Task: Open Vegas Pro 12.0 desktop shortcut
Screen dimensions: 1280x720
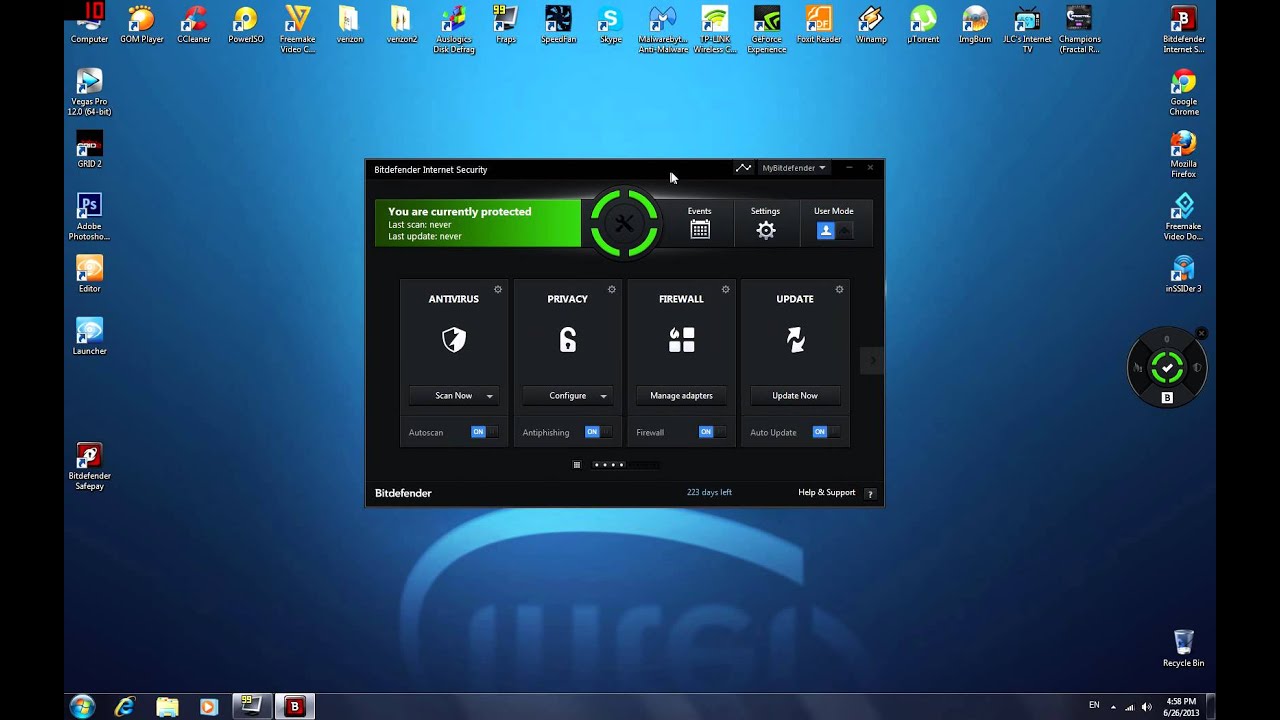Action: [x=89, y=93]
